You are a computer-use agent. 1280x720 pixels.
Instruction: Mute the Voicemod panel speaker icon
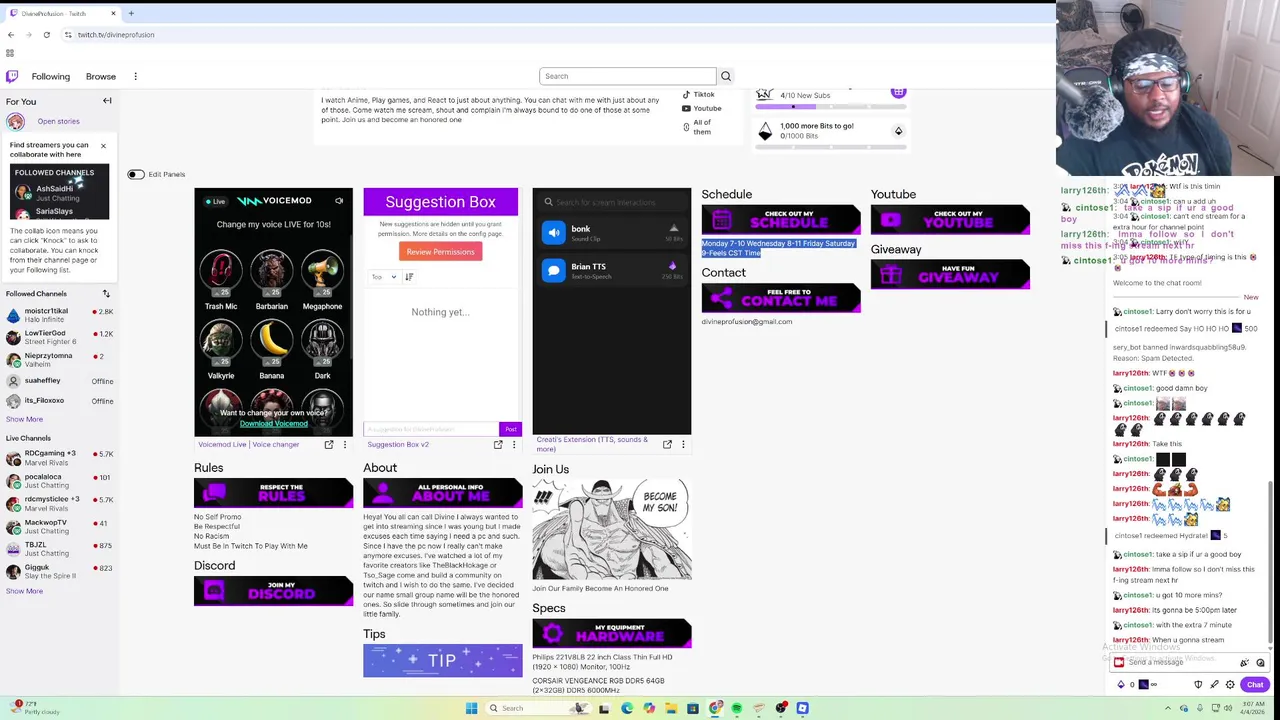click(x=339, y=201)
